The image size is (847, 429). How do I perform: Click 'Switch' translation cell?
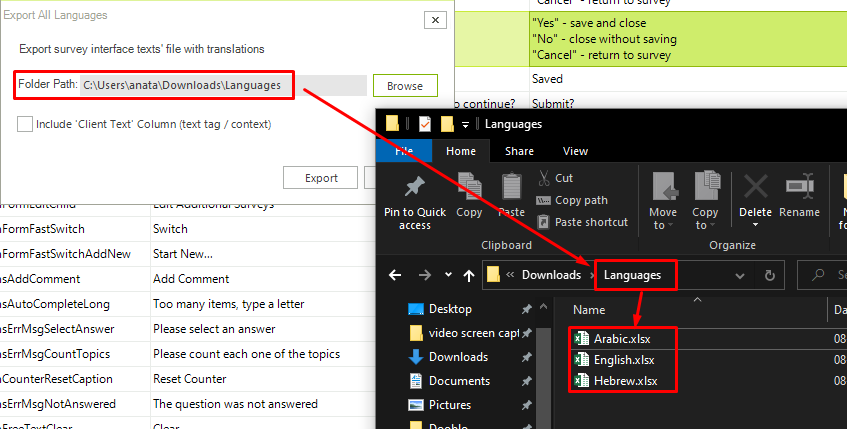[x=170, y=229]
